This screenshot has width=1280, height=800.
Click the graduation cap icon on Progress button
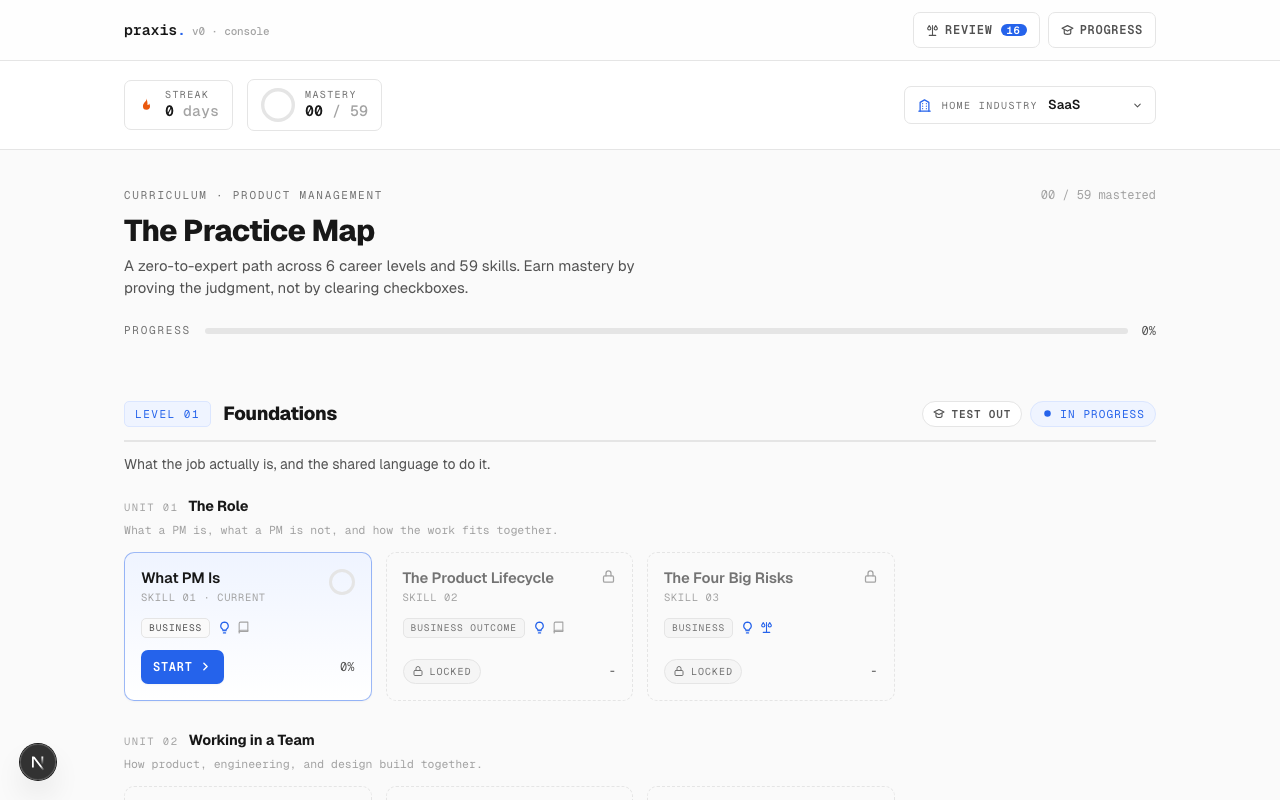(x=1067, y=30)
